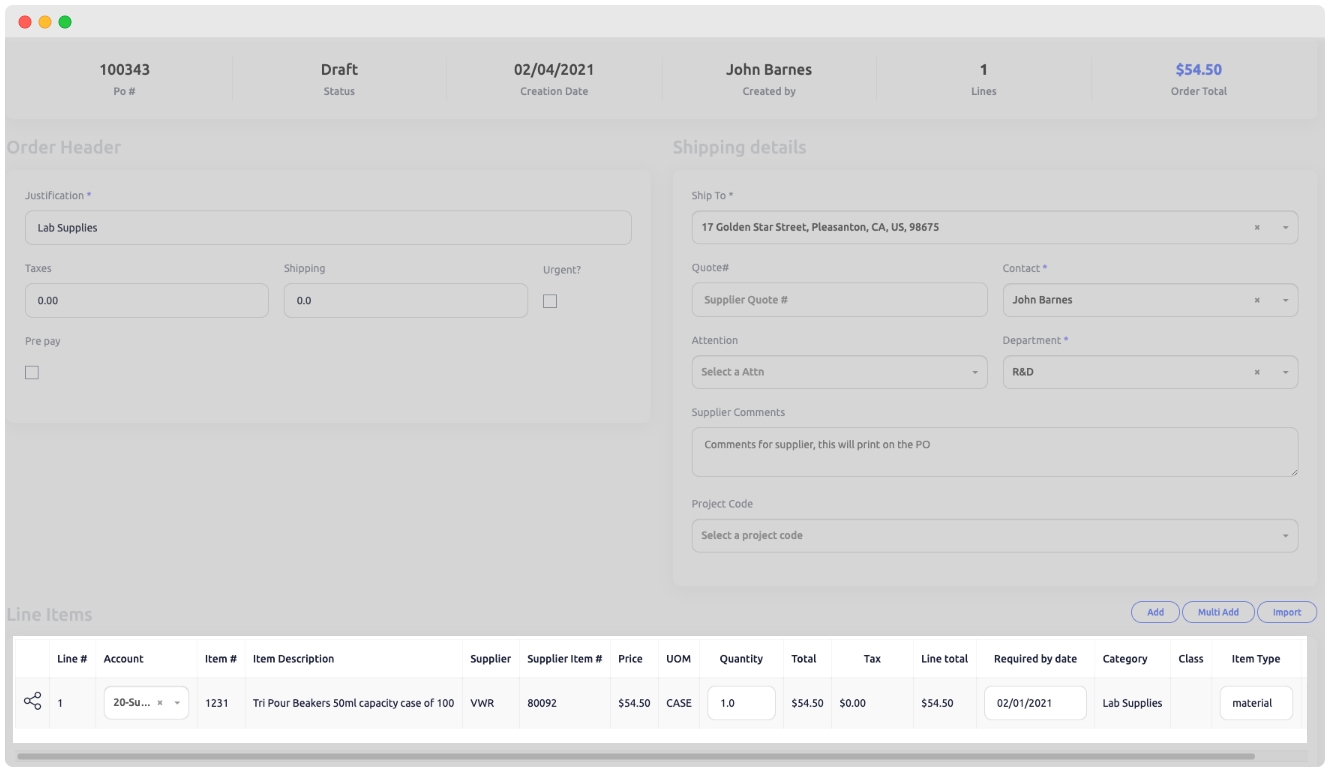Open the Project Code dropdown

tap(1286, 535)
